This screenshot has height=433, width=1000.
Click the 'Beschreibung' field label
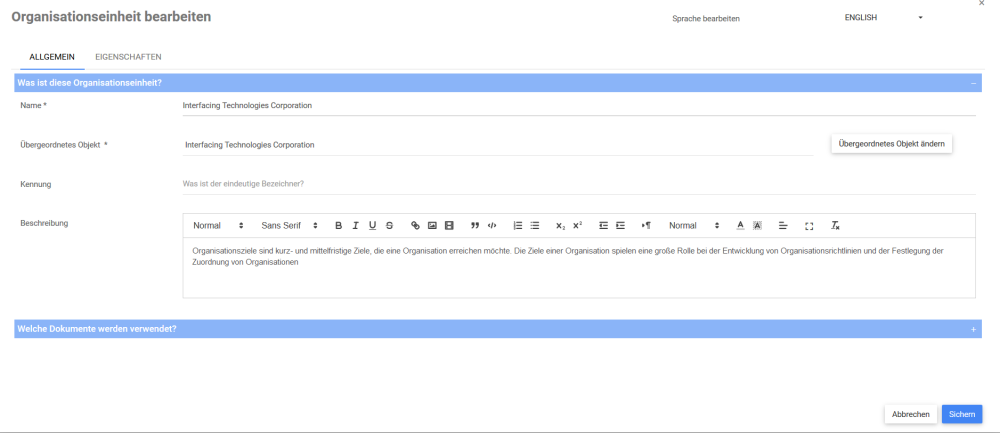coord(45,223)
